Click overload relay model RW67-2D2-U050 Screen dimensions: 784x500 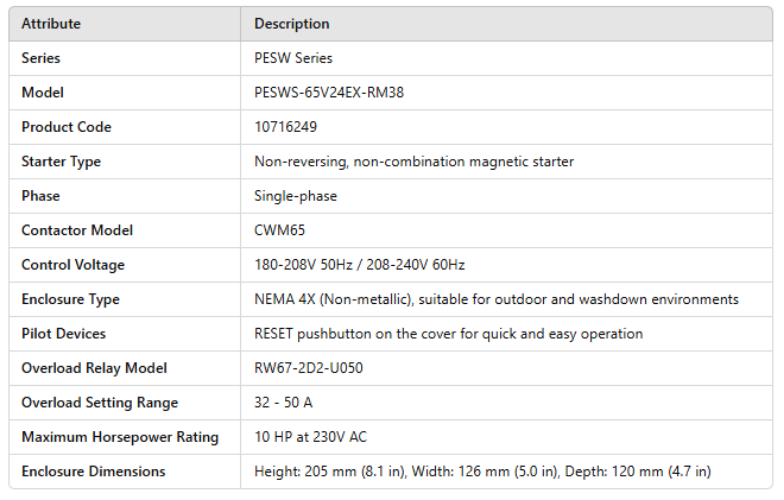pyautogui.click(x=308, y=368)
